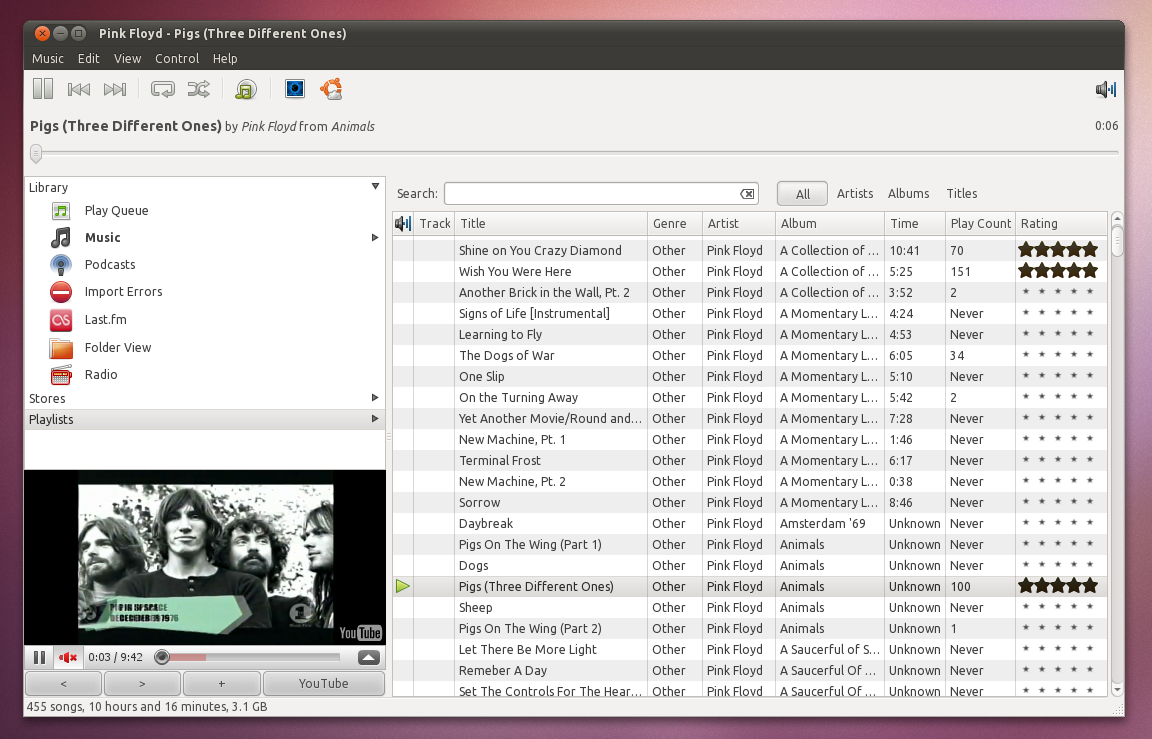
Task: Click the scrollbar down arrow
Action: [x=1117, y=690]
